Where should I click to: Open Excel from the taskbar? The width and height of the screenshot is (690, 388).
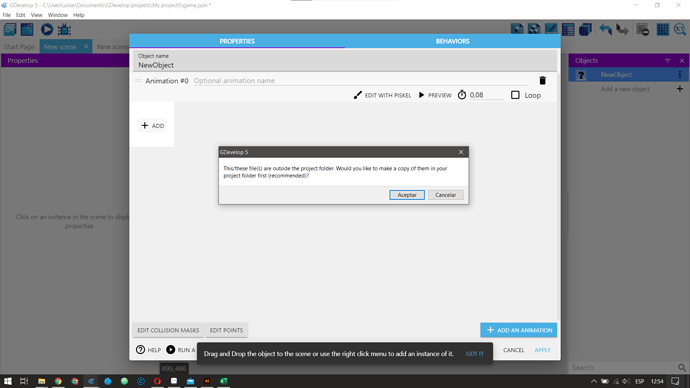(224, 381)
